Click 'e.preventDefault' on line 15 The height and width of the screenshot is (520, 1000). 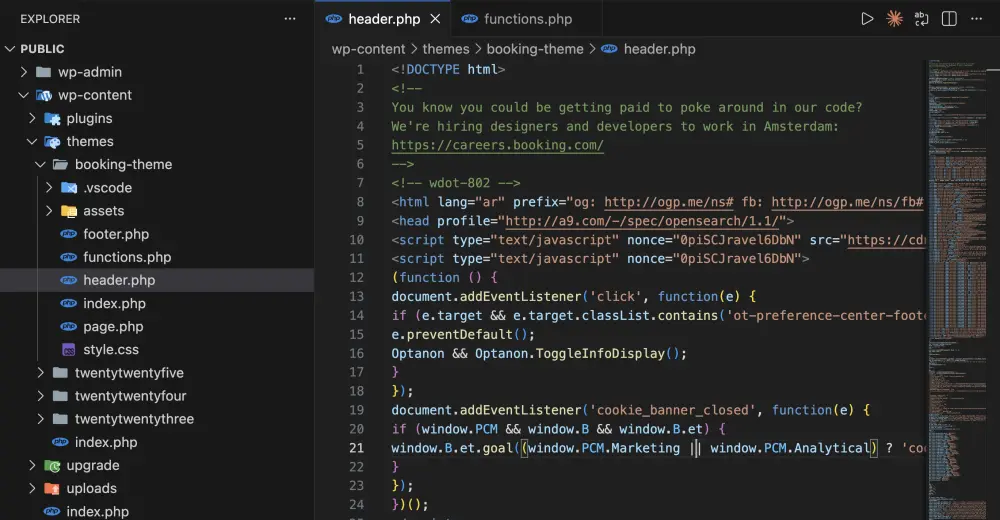tap(452, 334)
